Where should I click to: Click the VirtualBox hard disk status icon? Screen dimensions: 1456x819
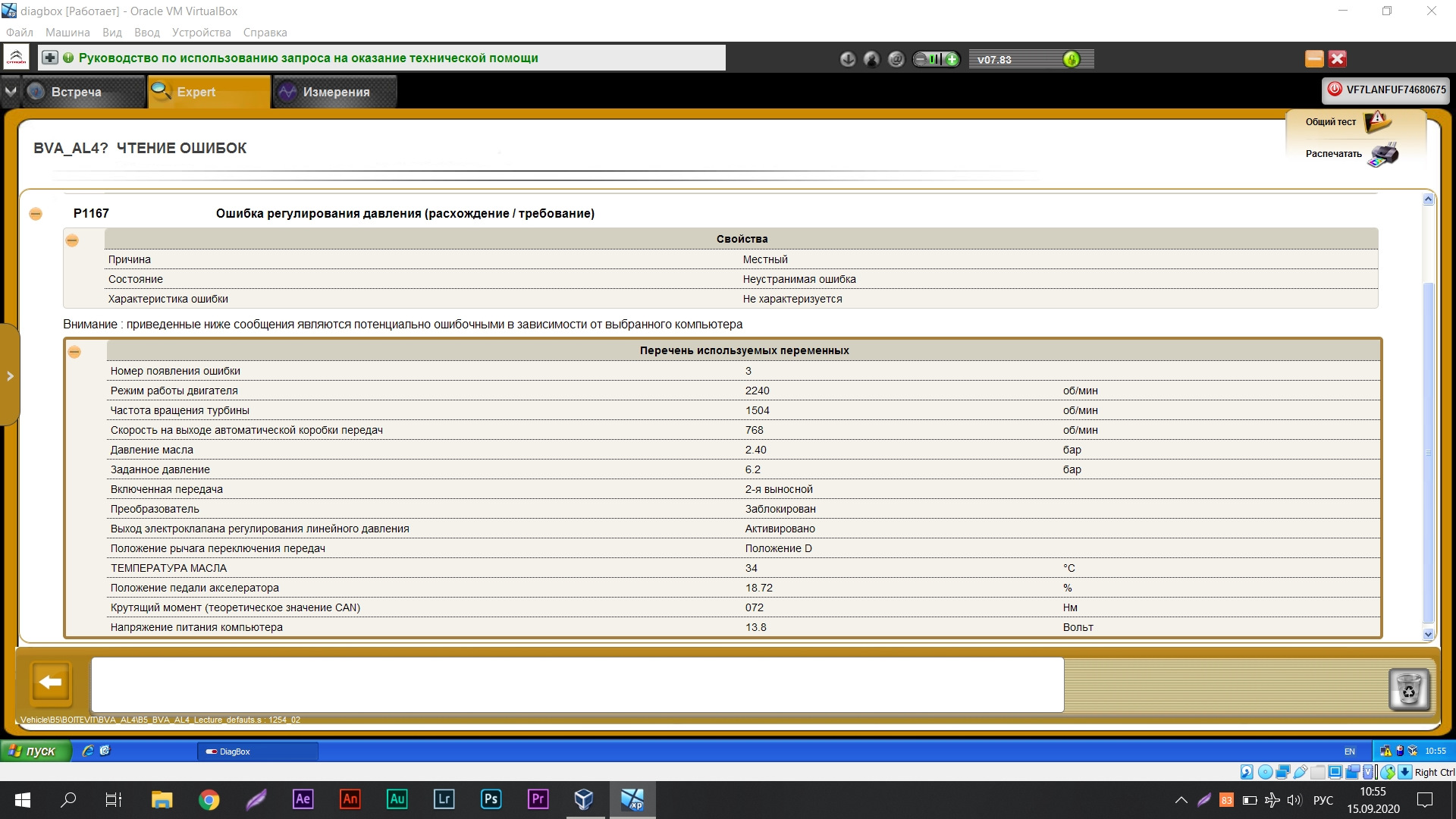(1247, 772)
